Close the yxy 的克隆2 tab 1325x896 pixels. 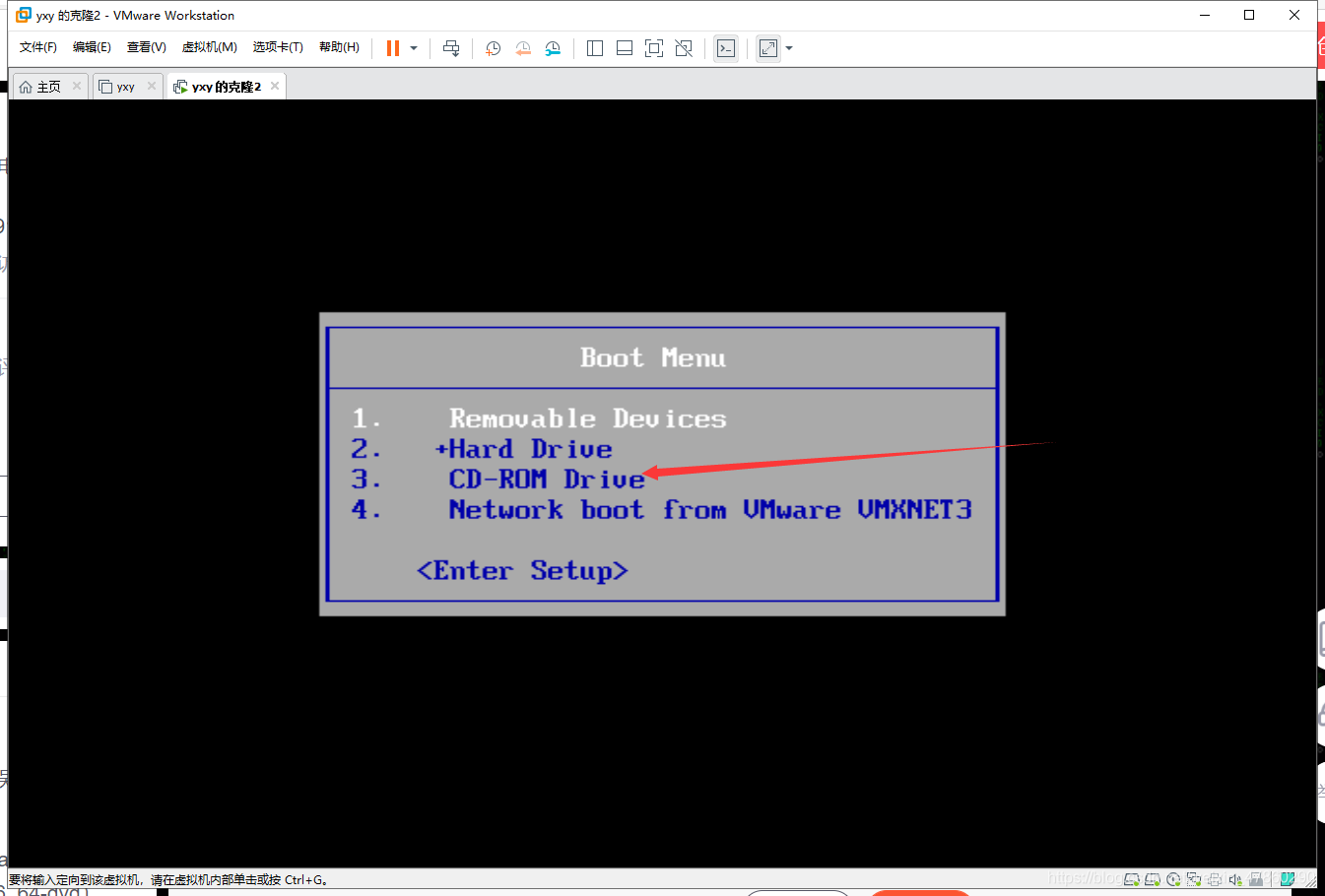[x=275, y=86]
